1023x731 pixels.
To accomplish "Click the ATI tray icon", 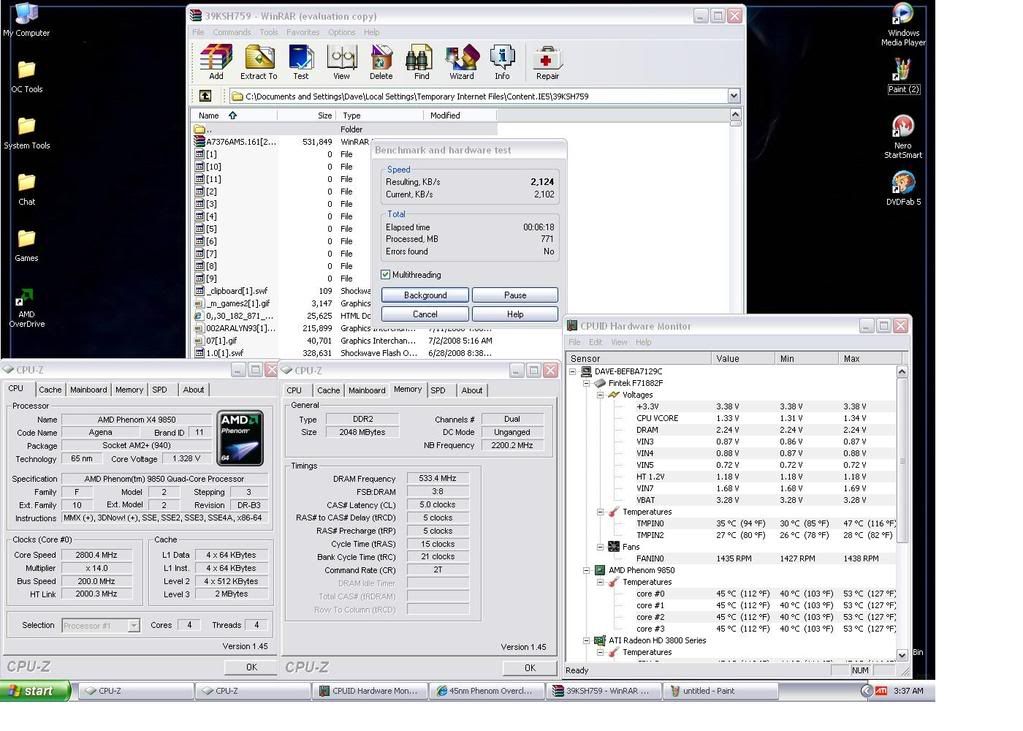I will 881,691.
